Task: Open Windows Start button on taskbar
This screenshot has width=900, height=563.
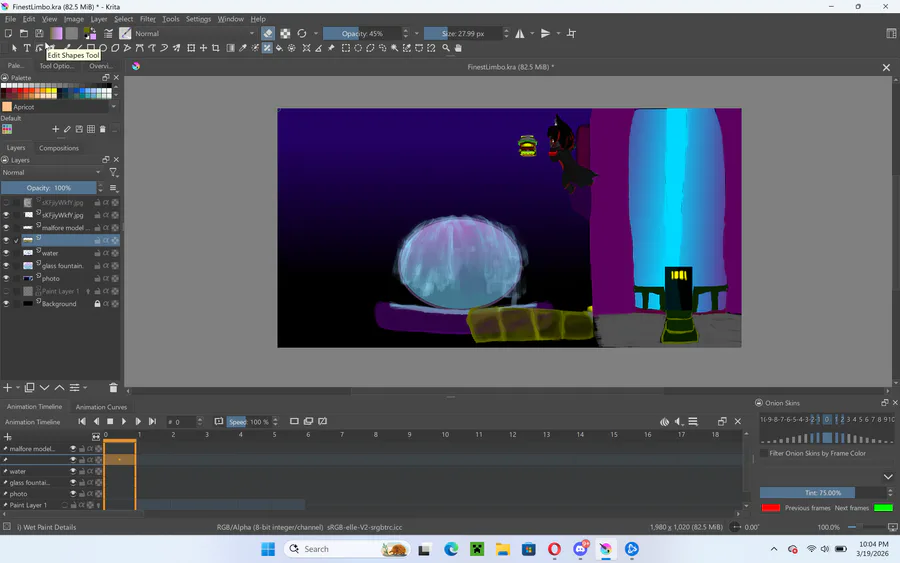Action: 267,549
